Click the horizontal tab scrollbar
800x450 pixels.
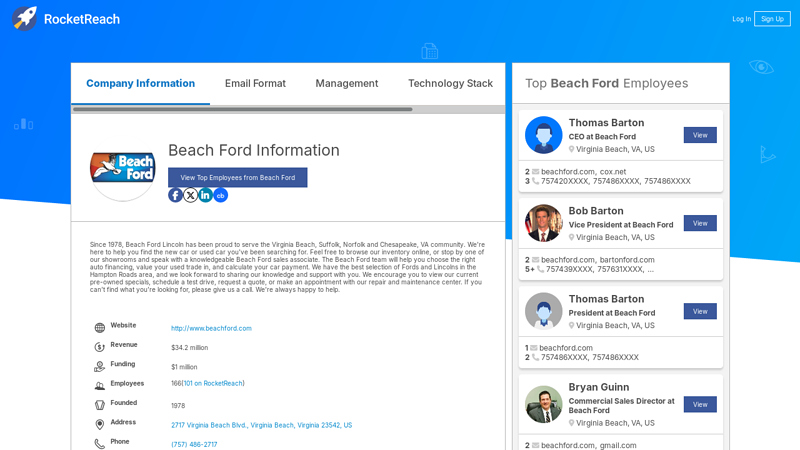[242, 109]
